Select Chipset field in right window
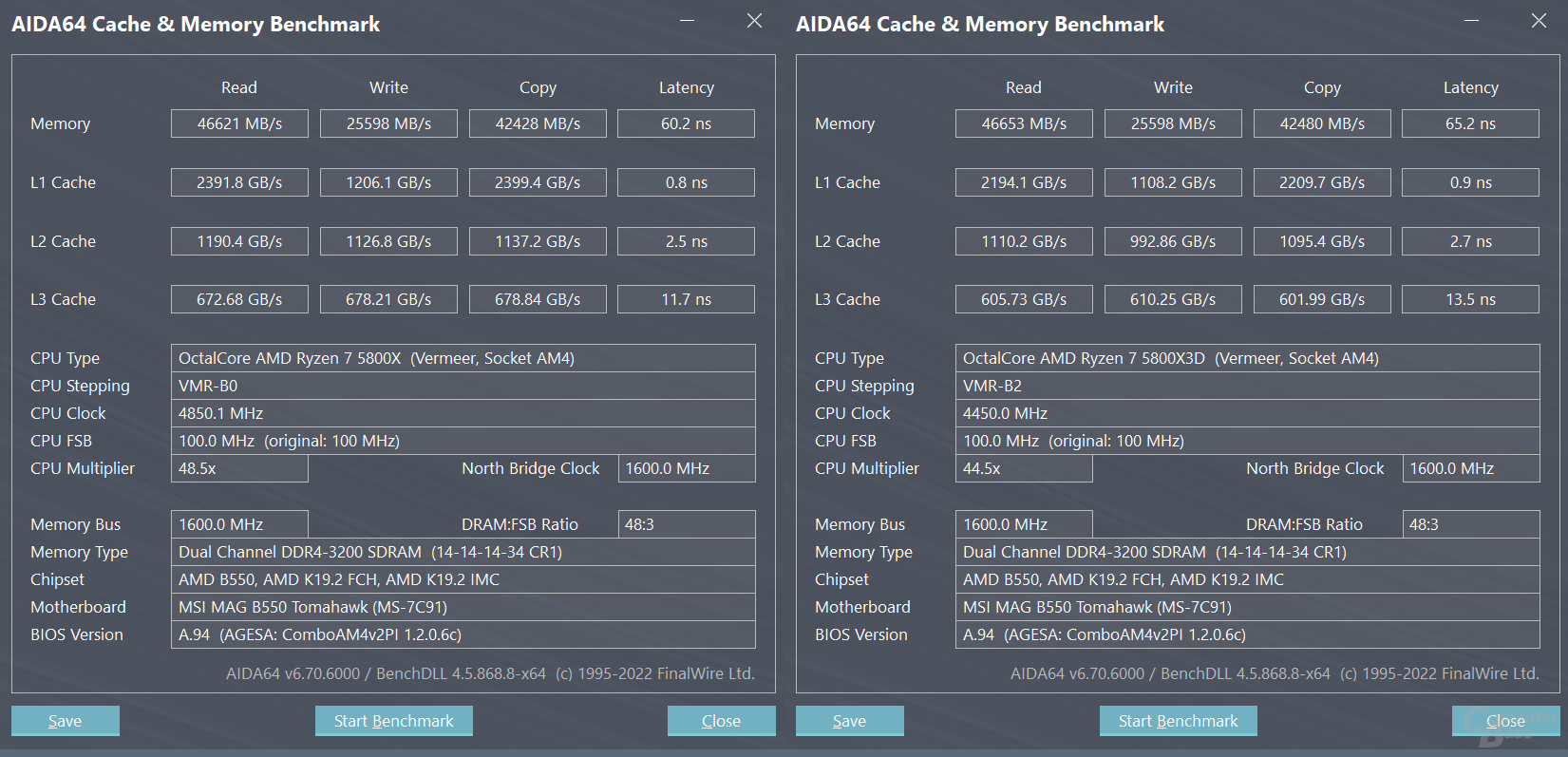 (x=1248, y=579)
